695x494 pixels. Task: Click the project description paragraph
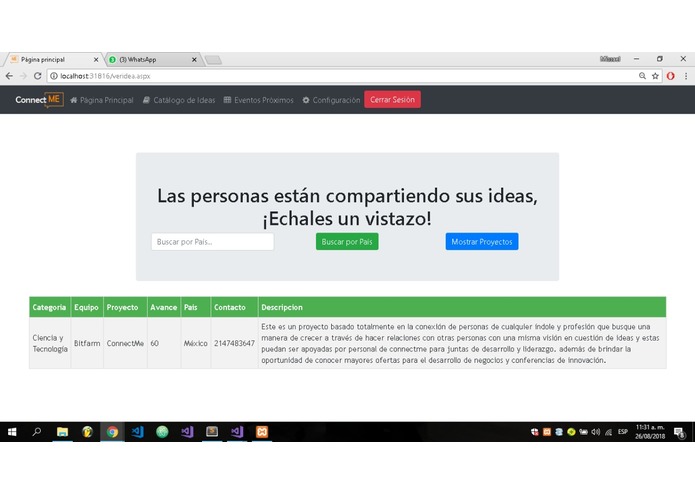pos(461,343)
